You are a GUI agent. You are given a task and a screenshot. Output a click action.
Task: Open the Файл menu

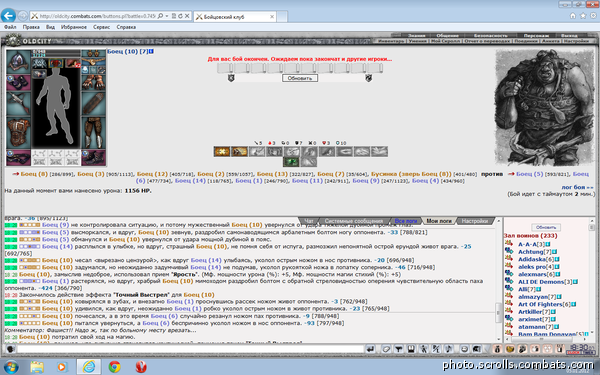coord(10,27)
